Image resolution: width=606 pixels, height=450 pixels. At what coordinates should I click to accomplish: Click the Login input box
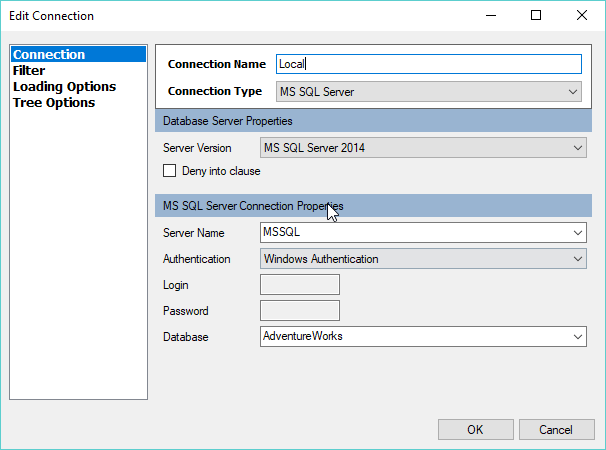pos(300,285)
